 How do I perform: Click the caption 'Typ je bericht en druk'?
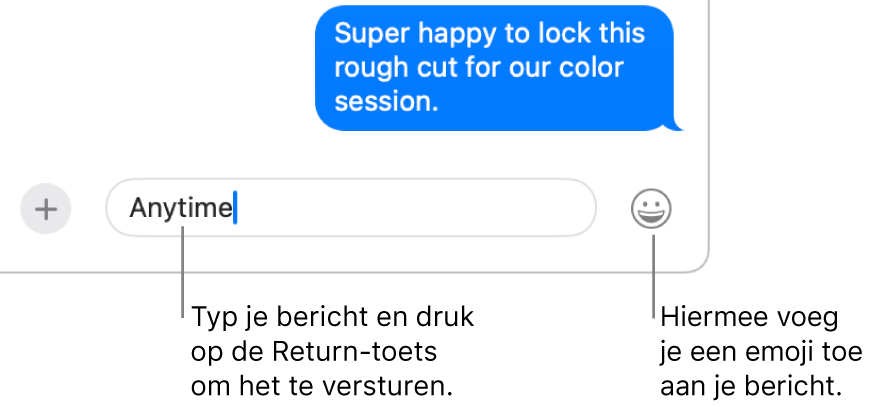click(x=333, y=319)
